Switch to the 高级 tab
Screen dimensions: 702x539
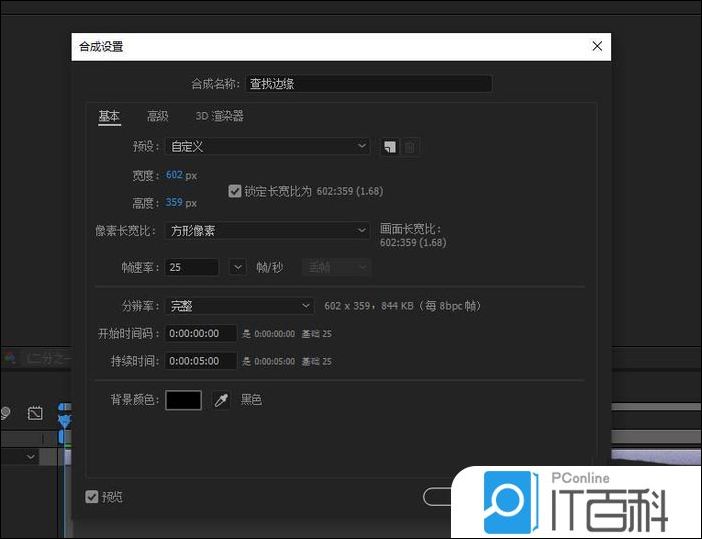click(x=158, y=116)
